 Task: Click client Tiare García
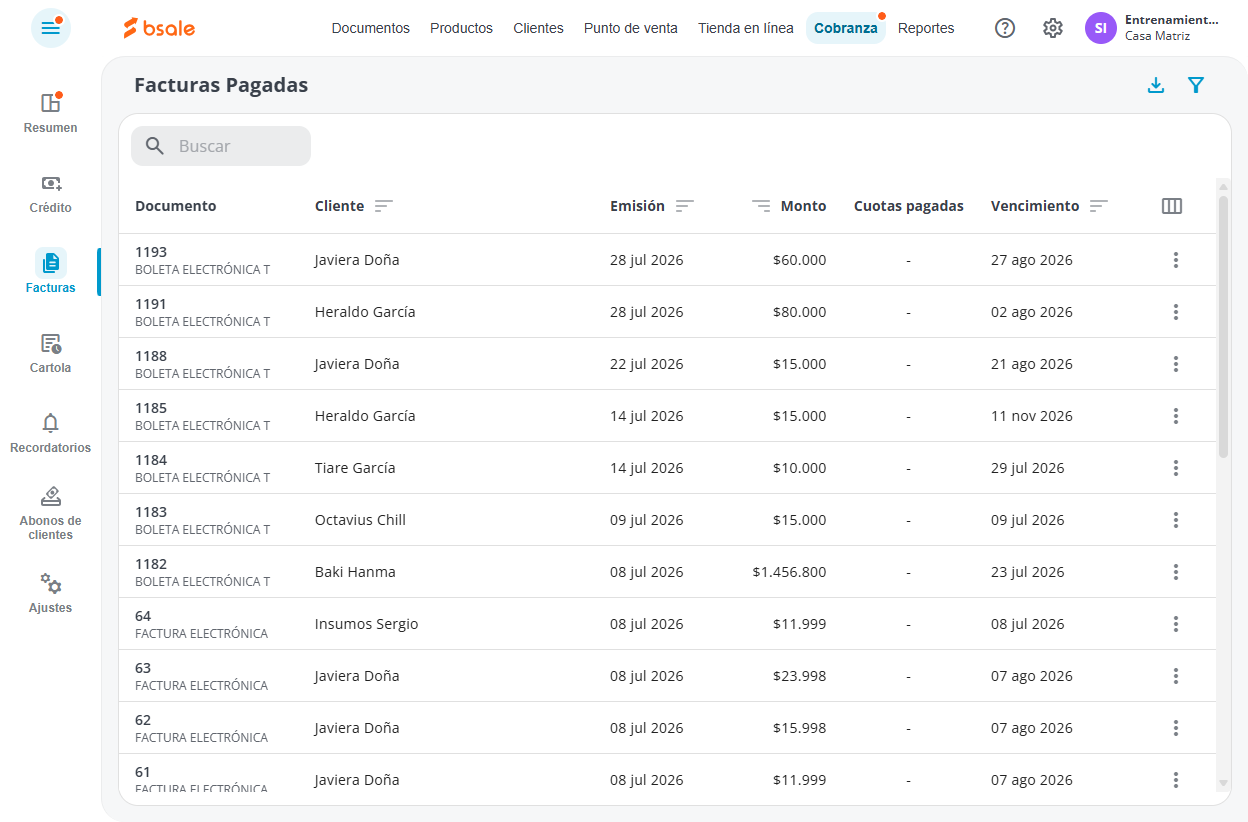point(355,468)
